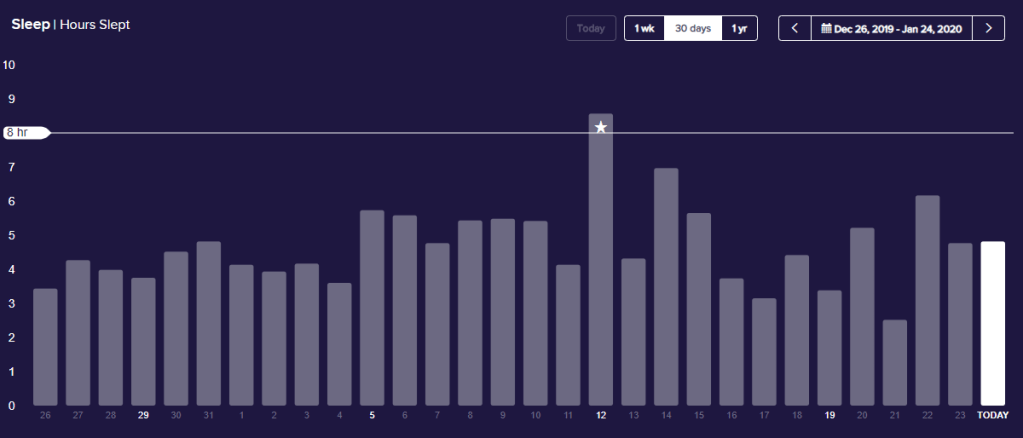
Task: Select the shortest bar on day 21
Action: [895, 362]
